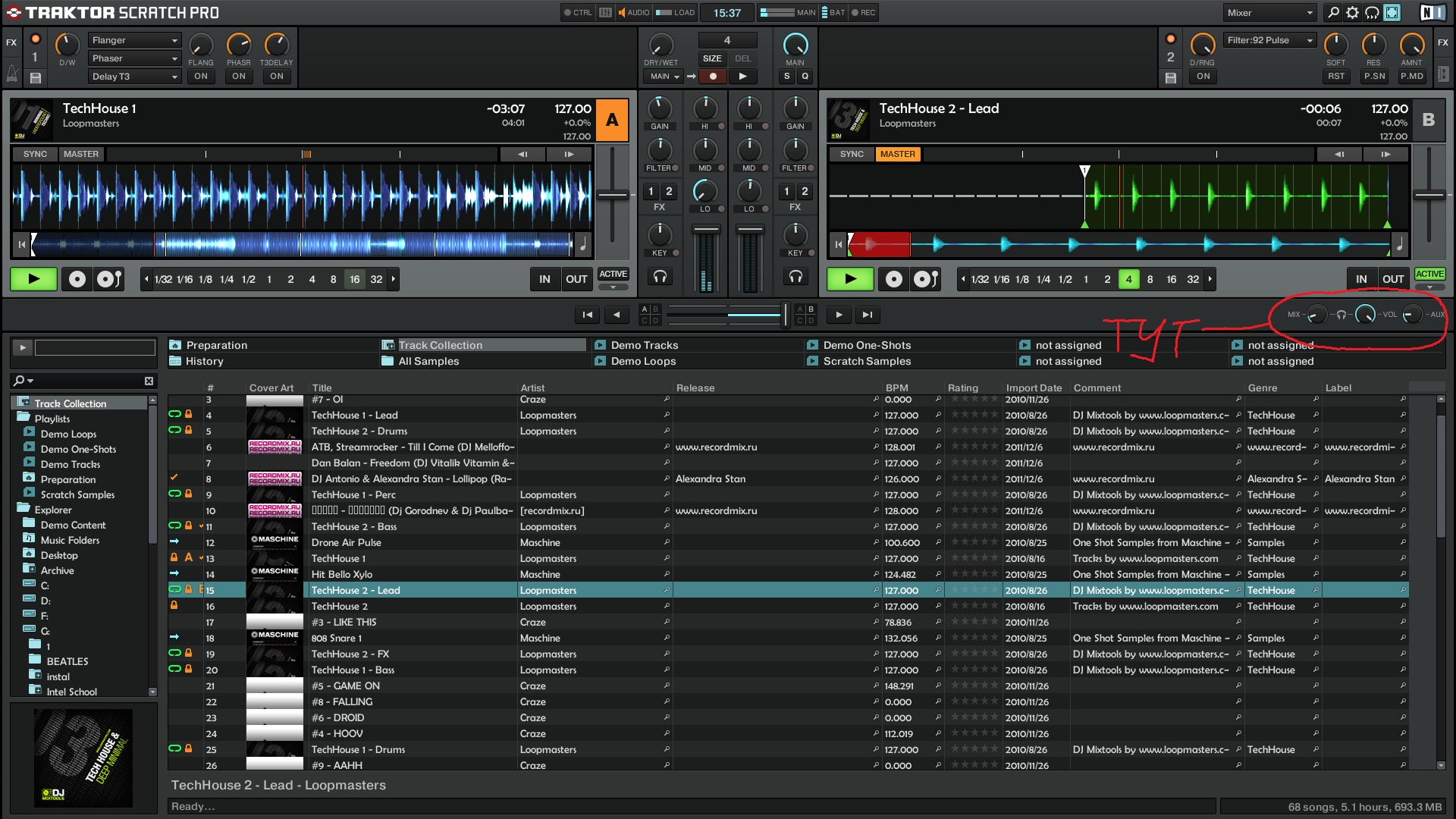Toggle Deck A headphone cue button
Image resolution: width=1456 pixels, height=819 pixels.
tap(660, 277)
